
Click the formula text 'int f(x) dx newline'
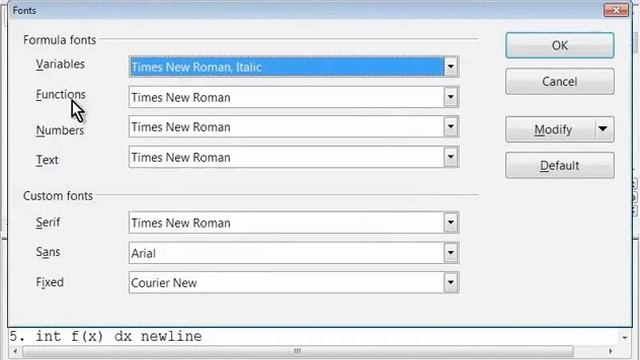coord(119,336)
